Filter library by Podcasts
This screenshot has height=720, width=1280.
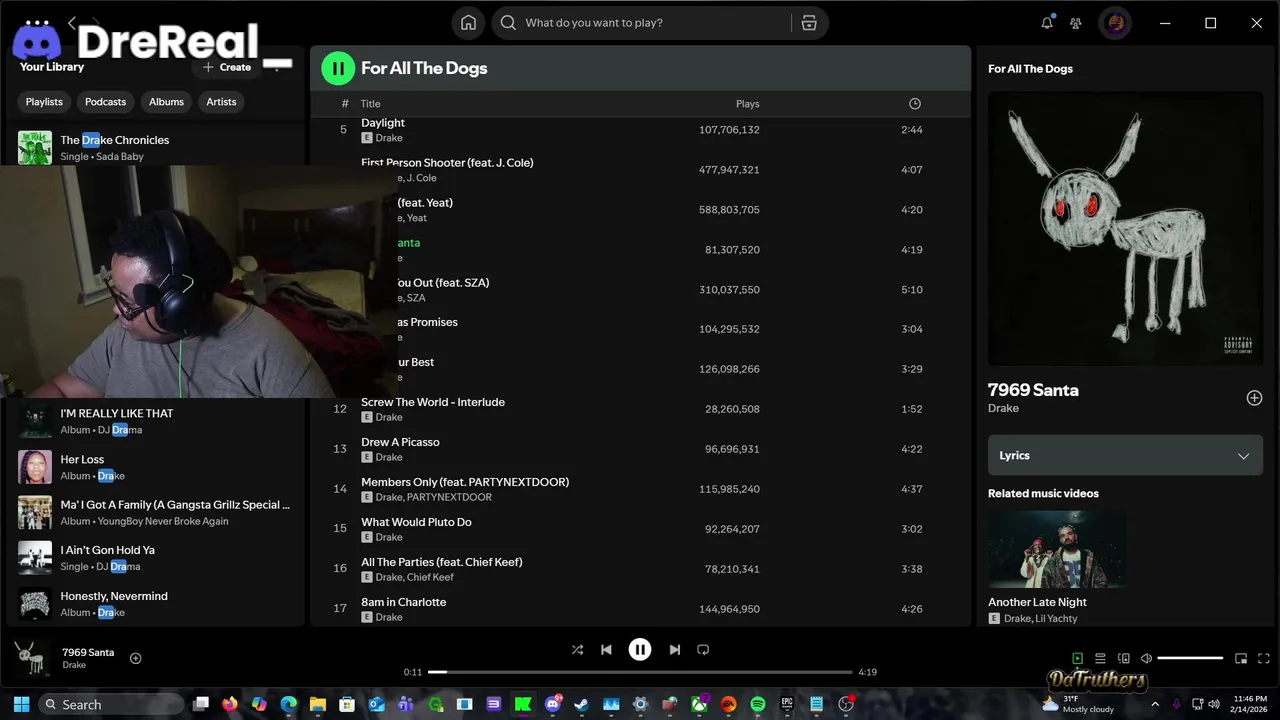click(105, 102)
